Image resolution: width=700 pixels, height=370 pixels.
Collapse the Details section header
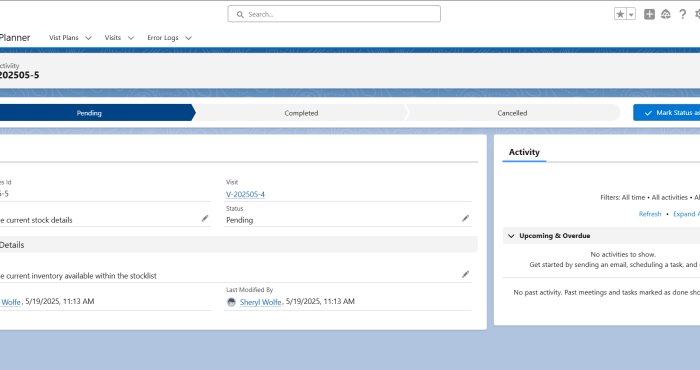point(239,245)
